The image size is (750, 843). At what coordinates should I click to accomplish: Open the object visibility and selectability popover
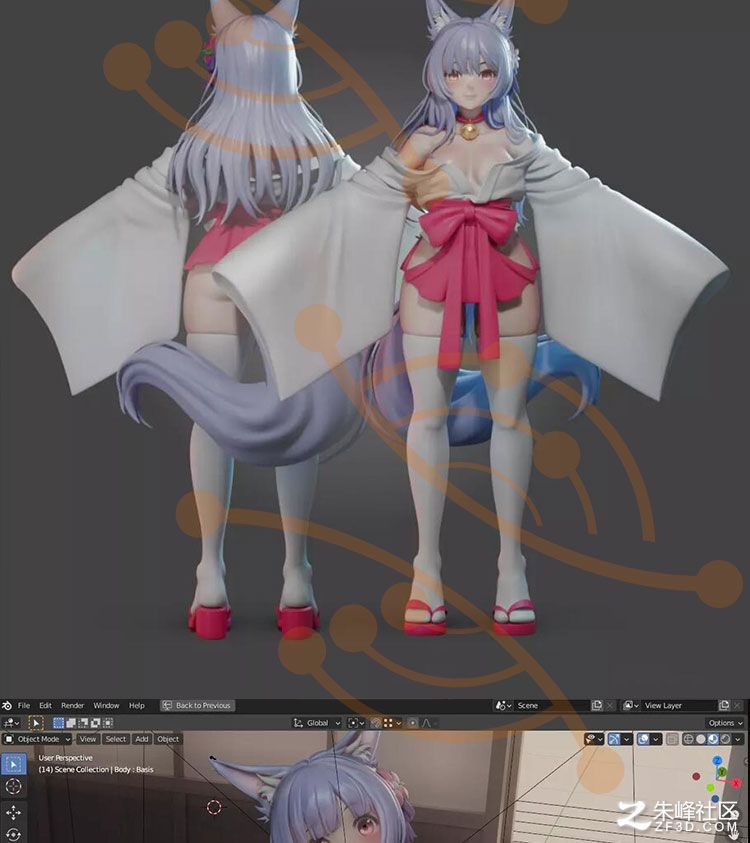coord(594,739)
